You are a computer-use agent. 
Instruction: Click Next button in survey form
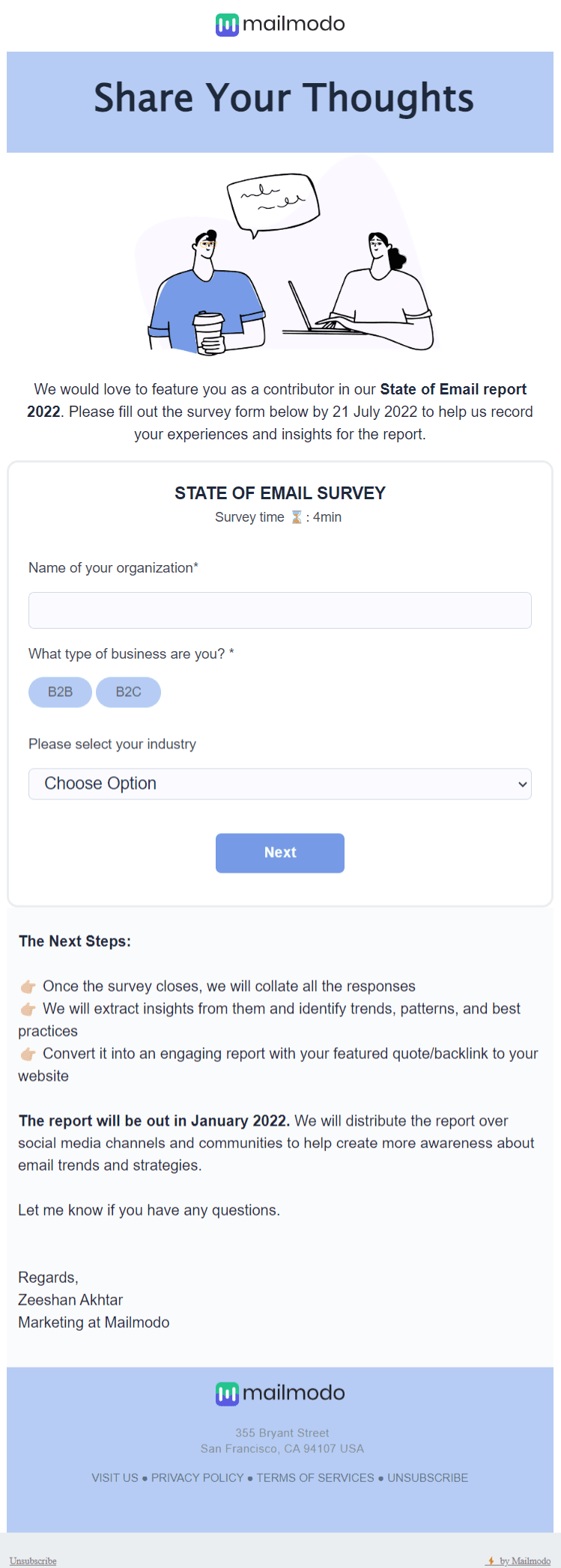(x=280, y=852)
